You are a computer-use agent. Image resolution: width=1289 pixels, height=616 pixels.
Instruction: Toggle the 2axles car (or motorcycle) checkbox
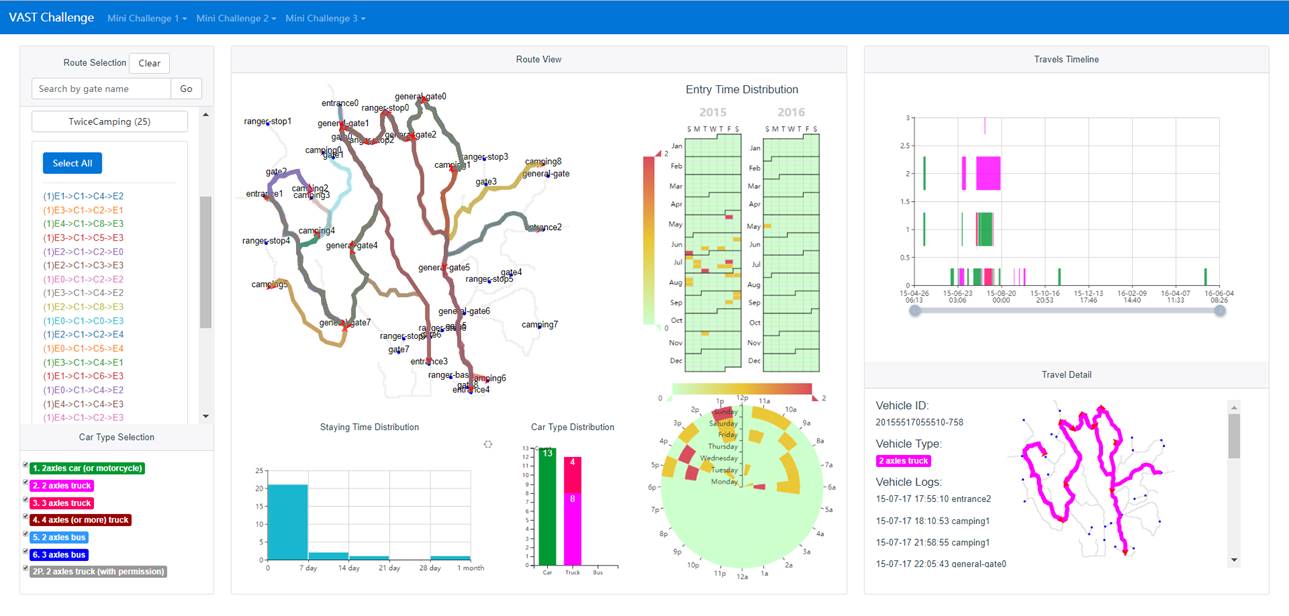[x=26, y=467]
